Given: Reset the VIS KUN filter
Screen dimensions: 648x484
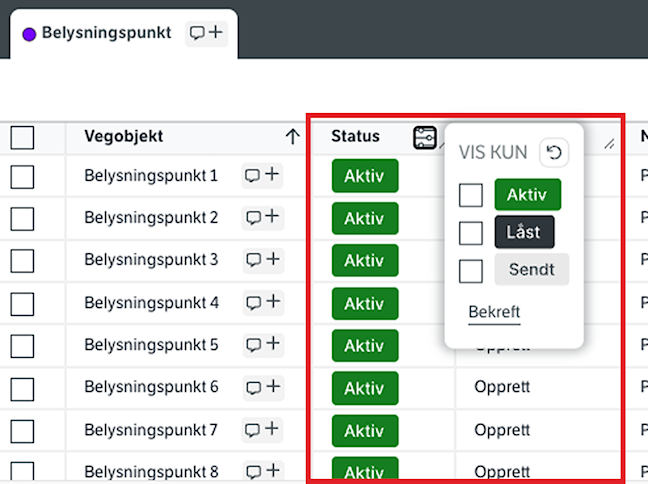Looking at the screenshot, I should 554,153.
